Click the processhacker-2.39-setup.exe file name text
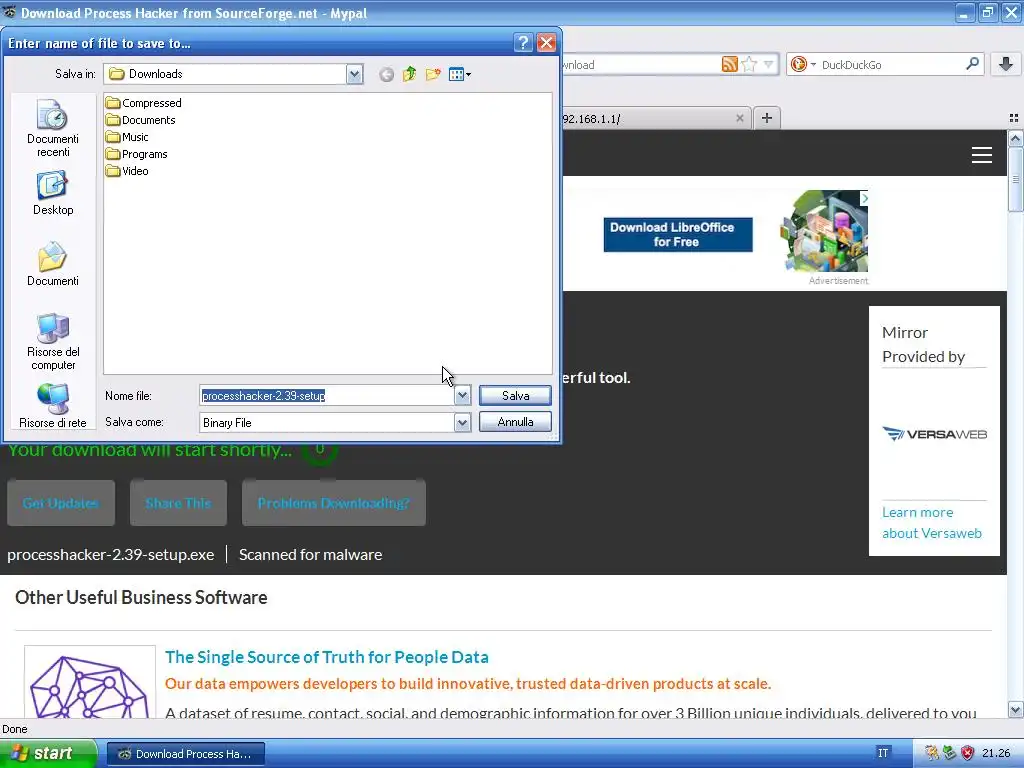Screen dimensions: 1024x768 pos(110,554)
